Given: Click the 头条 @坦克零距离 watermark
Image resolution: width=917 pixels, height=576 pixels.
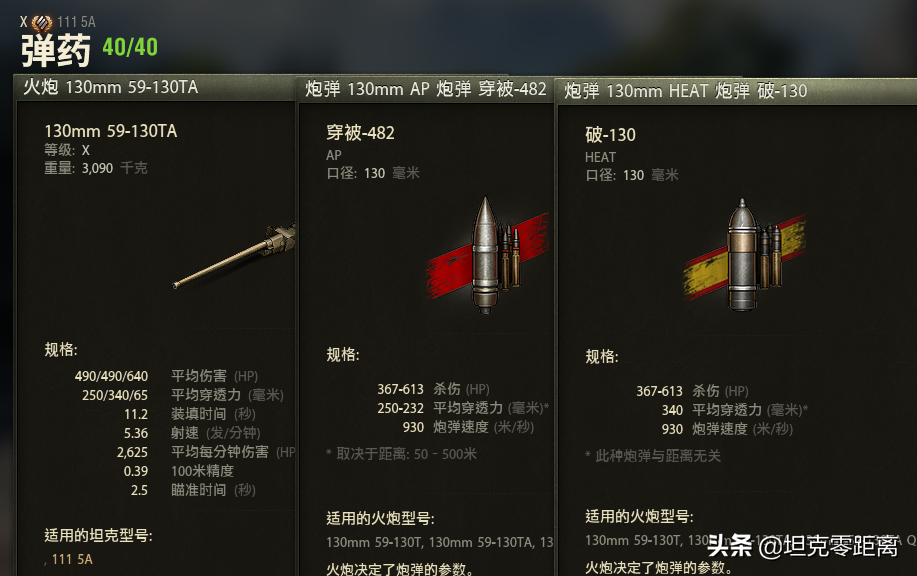Looking at the screenshot, I should pos(802,546).
